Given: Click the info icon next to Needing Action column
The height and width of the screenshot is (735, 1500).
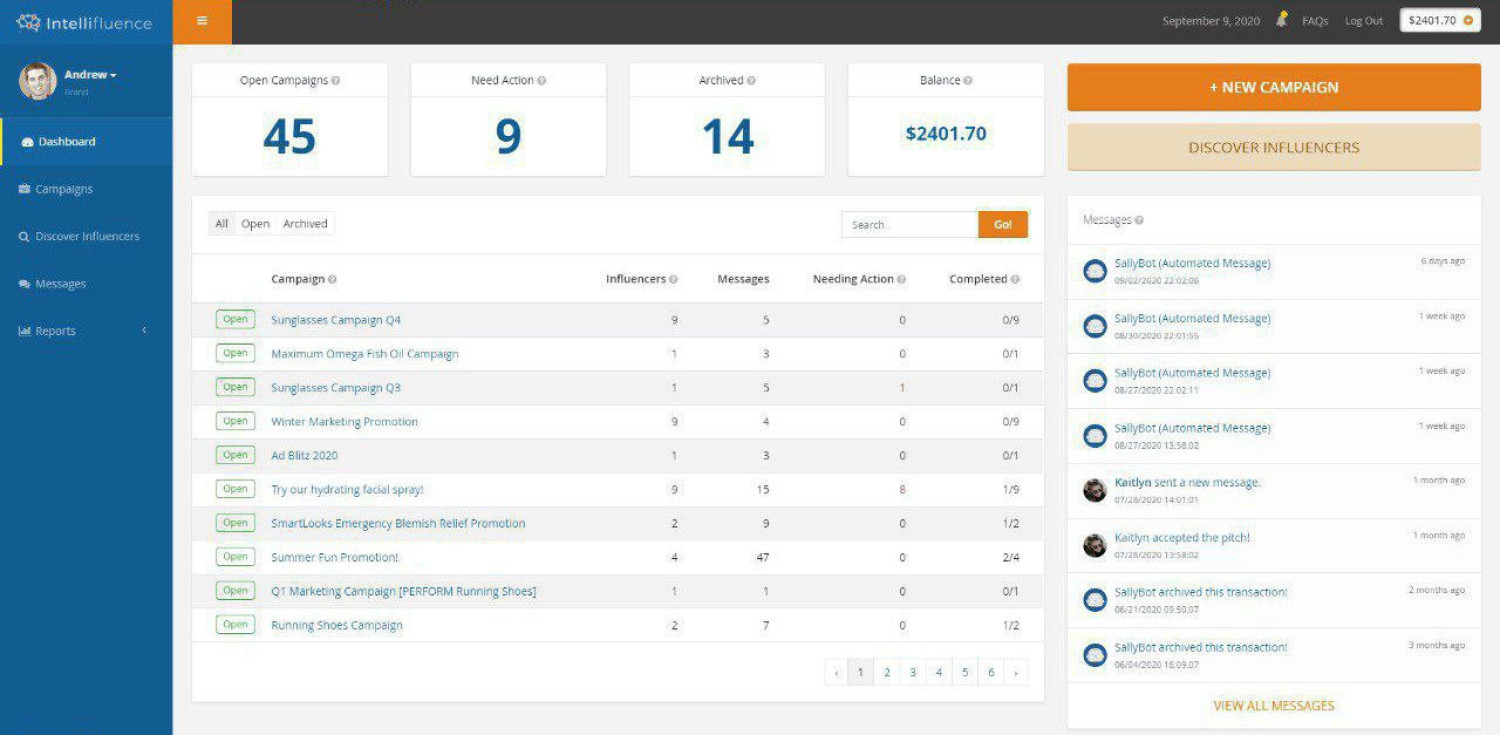Looking at the screenshot, I should [902, 280].
